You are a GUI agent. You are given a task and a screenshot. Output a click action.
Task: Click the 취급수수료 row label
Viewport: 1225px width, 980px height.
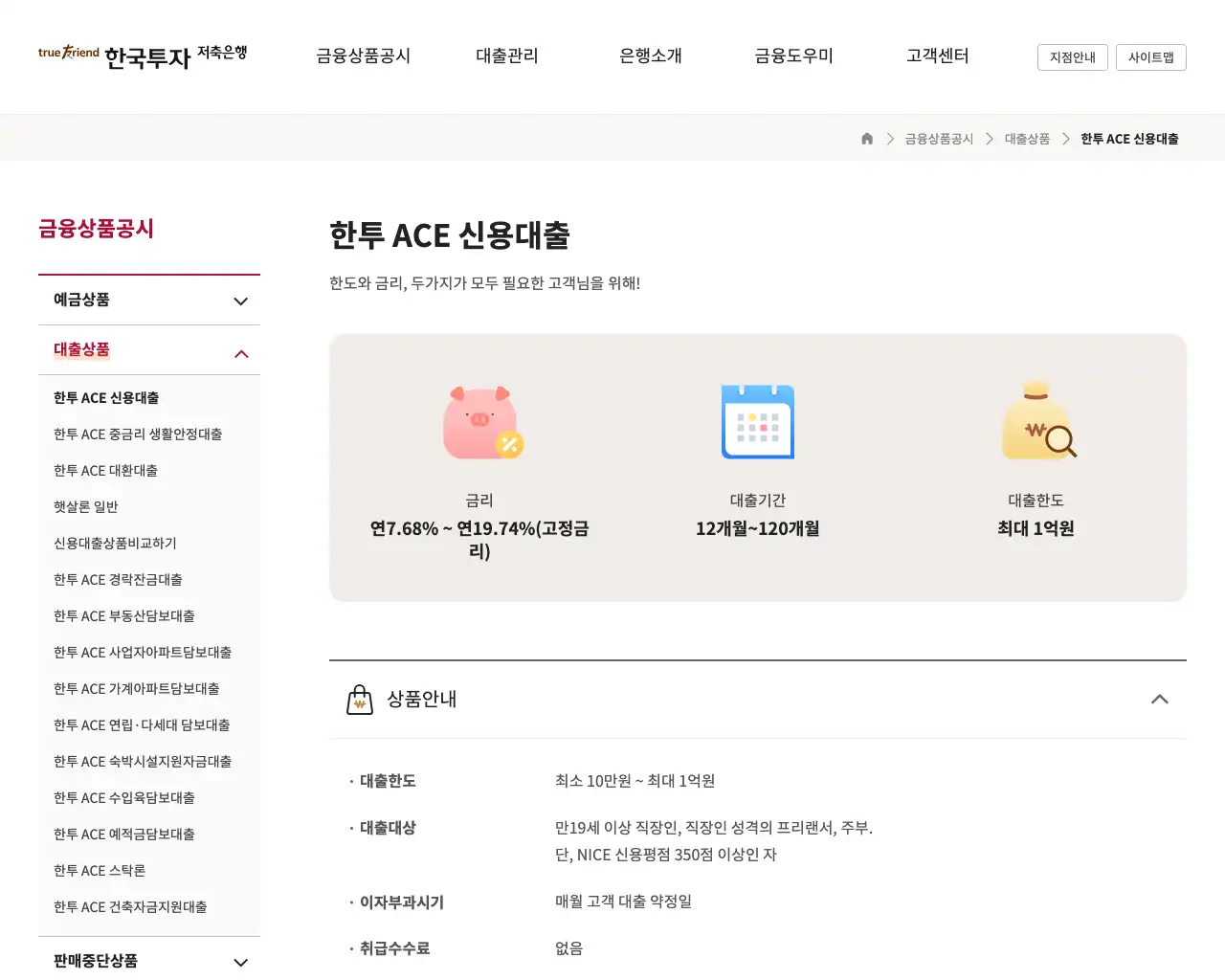point(394,948)
